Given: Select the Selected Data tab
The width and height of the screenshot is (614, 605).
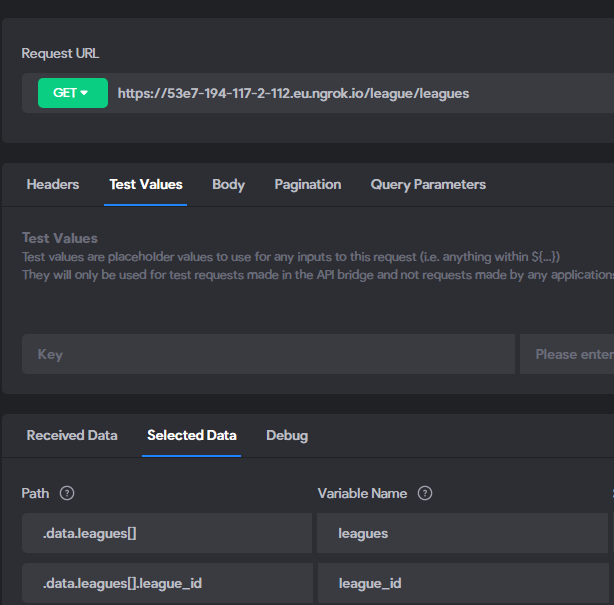Looking at the screenshot, I should pos(191,435).
